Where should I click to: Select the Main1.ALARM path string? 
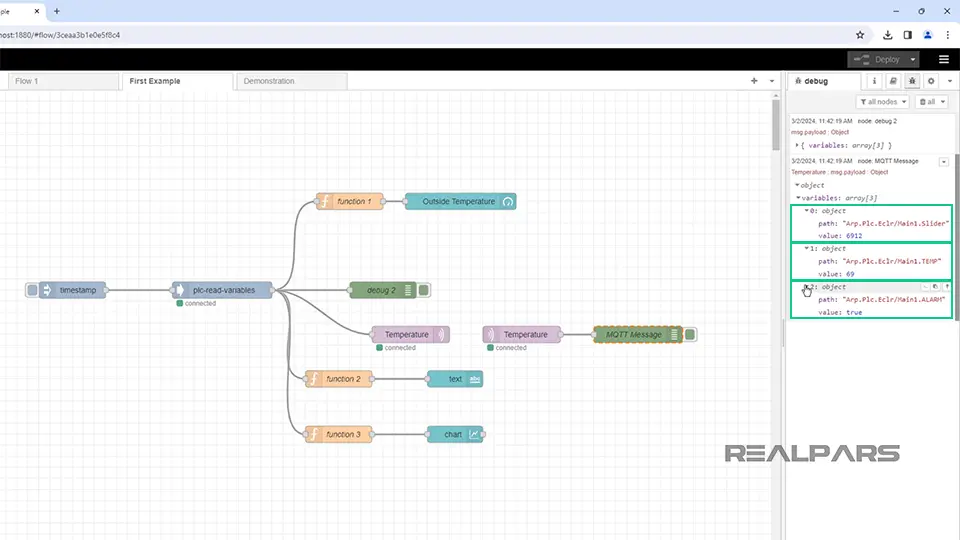pyautogui.click(x=894, y=299)
